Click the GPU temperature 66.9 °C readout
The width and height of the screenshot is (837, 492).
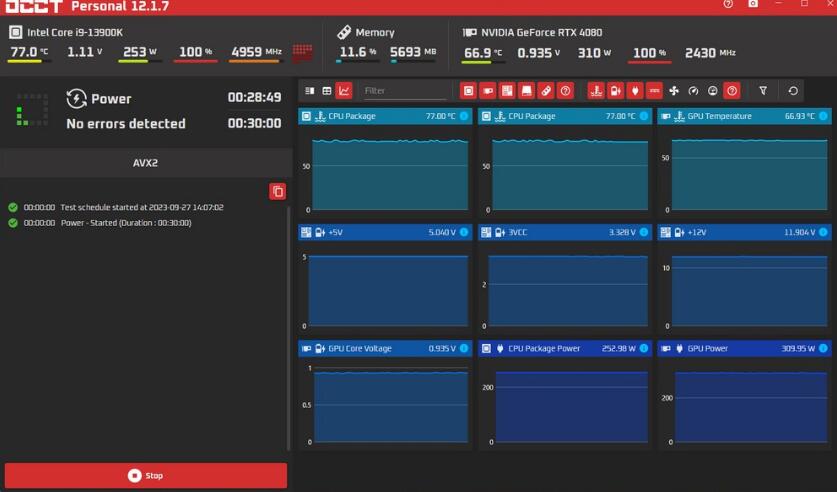pos(483,53)
